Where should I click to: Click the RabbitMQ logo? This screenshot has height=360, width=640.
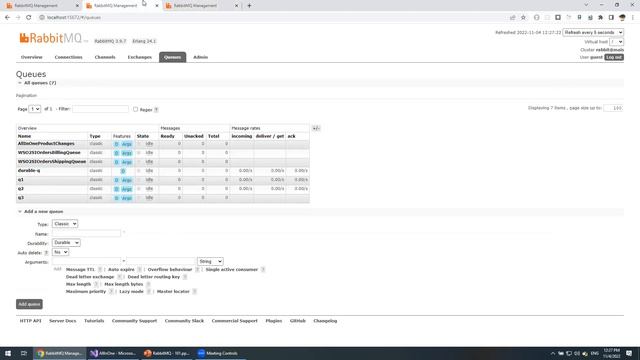[x=53, y=38]
